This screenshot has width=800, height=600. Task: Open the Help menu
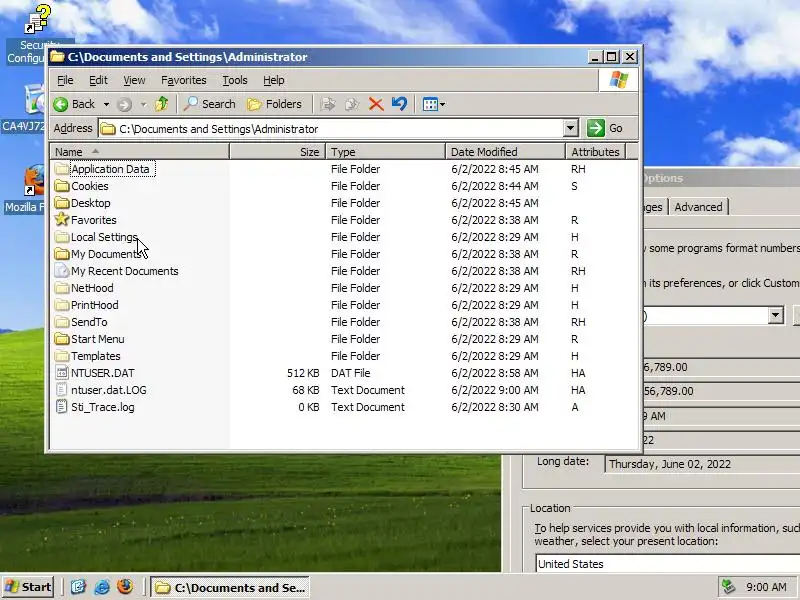click(x=273, y=80)
